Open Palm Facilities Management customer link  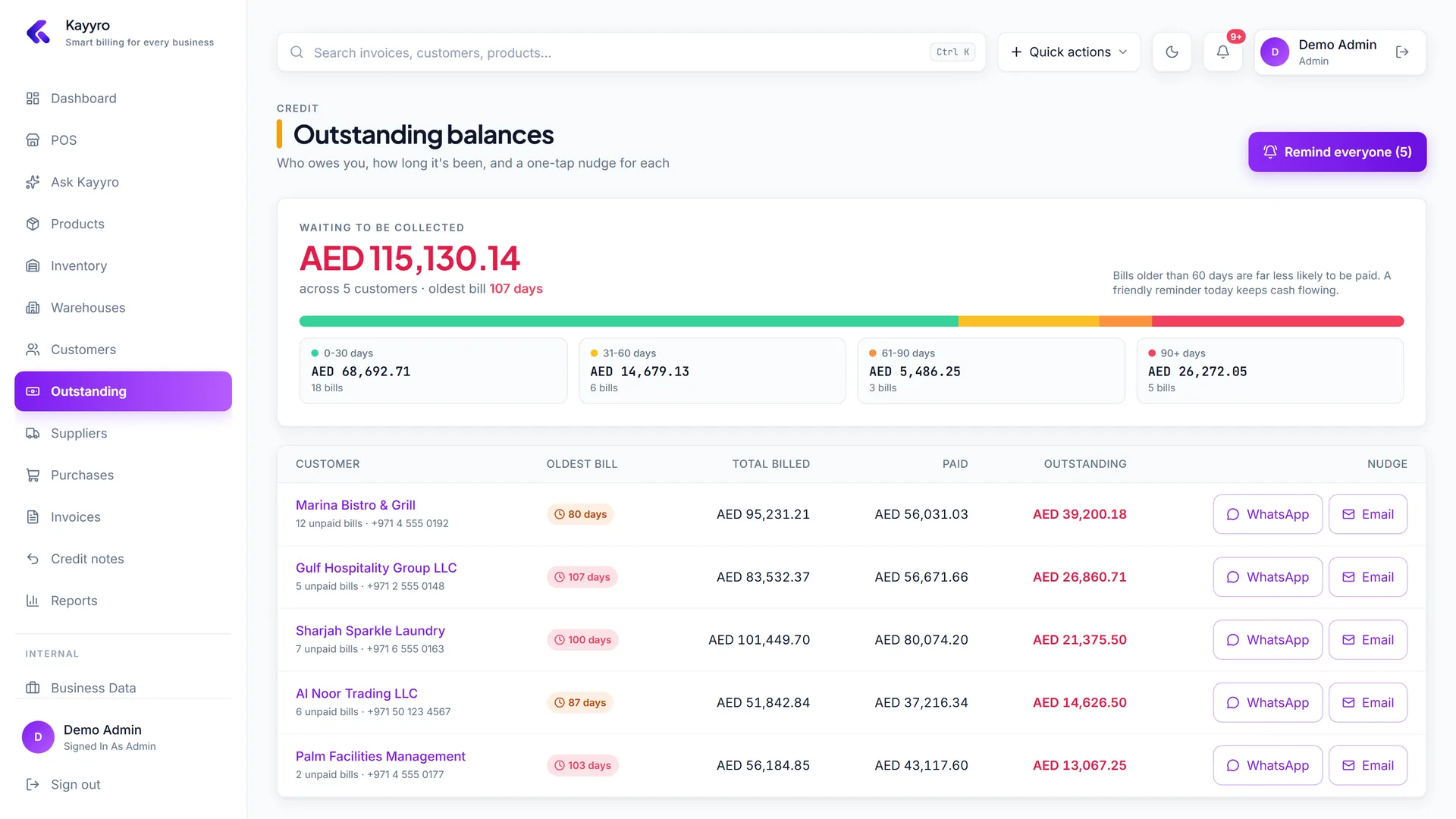click(381, 757)
